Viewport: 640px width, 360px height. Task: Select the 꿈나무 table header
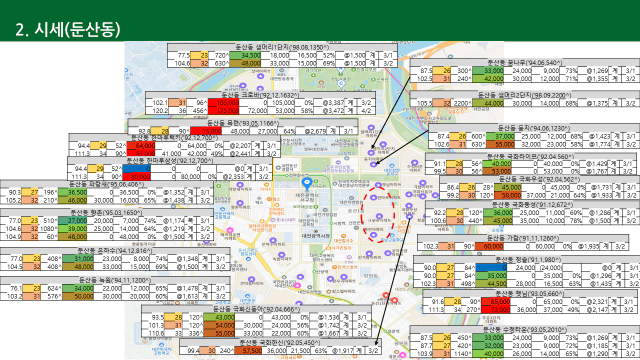coord(524,62)
